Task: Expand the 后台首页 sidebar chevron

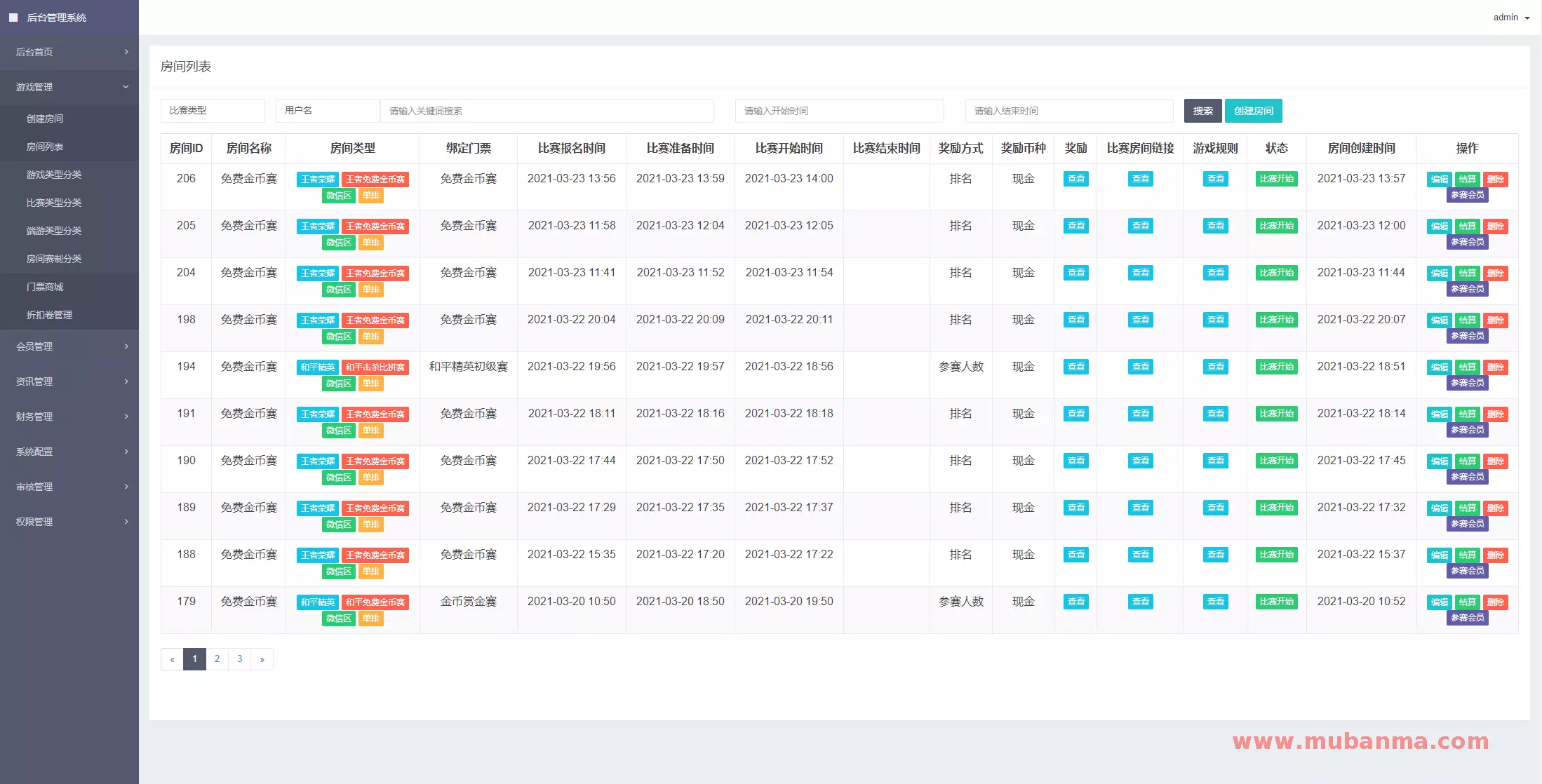Action: click(x=126, y=52)
